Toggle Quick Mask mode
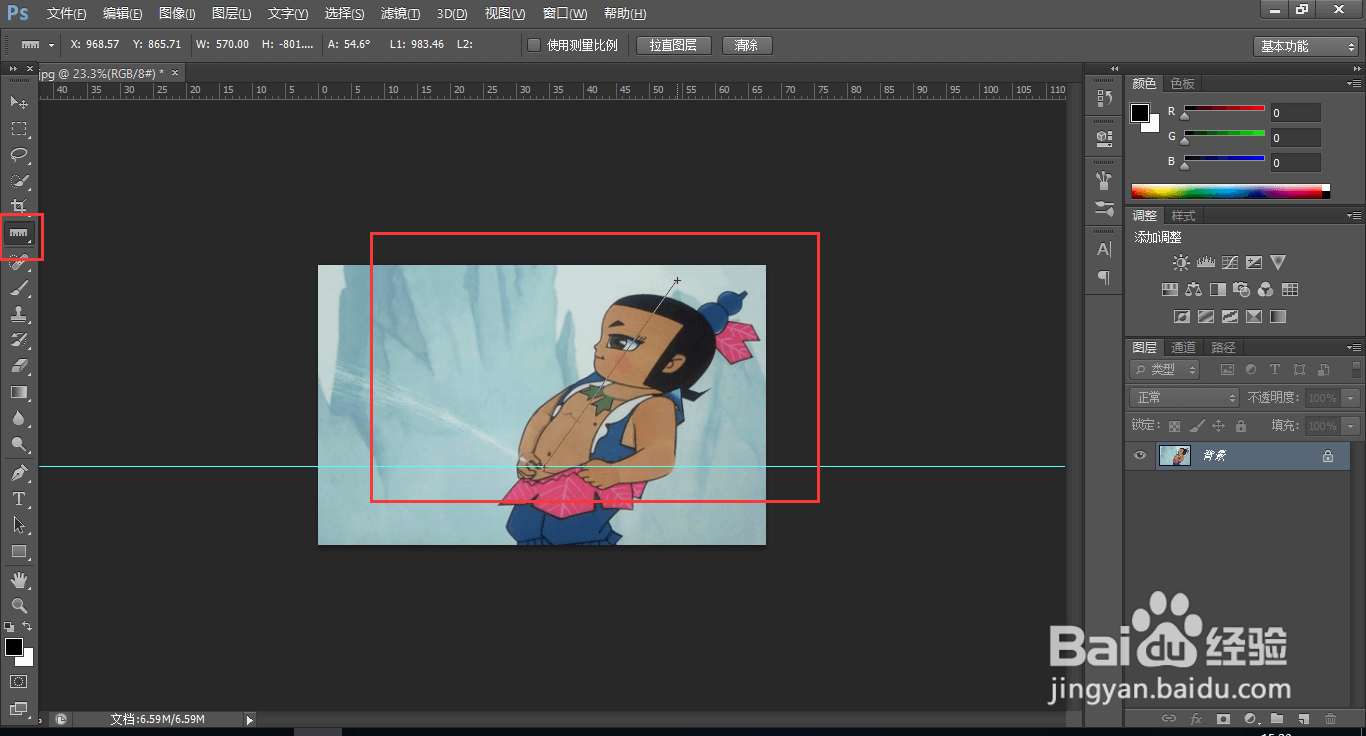 coord(19,681)
